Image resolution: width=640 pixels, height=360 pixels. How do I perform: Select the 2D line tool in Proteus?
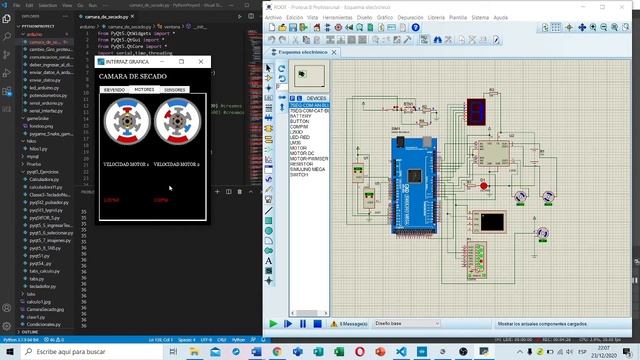coord(269,211)
